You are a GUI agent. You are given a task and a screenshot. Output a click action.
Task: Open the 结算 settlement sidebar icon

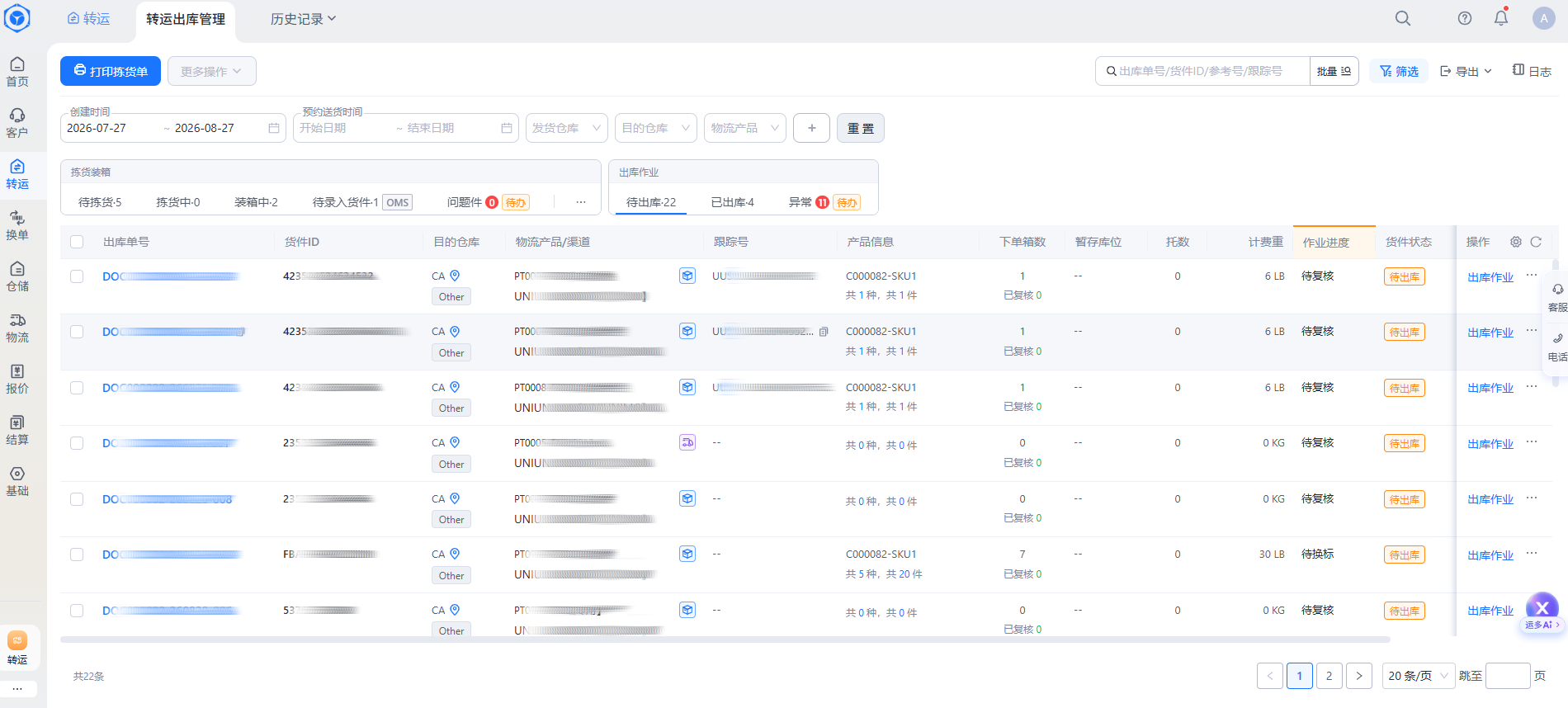pos(17,430)
